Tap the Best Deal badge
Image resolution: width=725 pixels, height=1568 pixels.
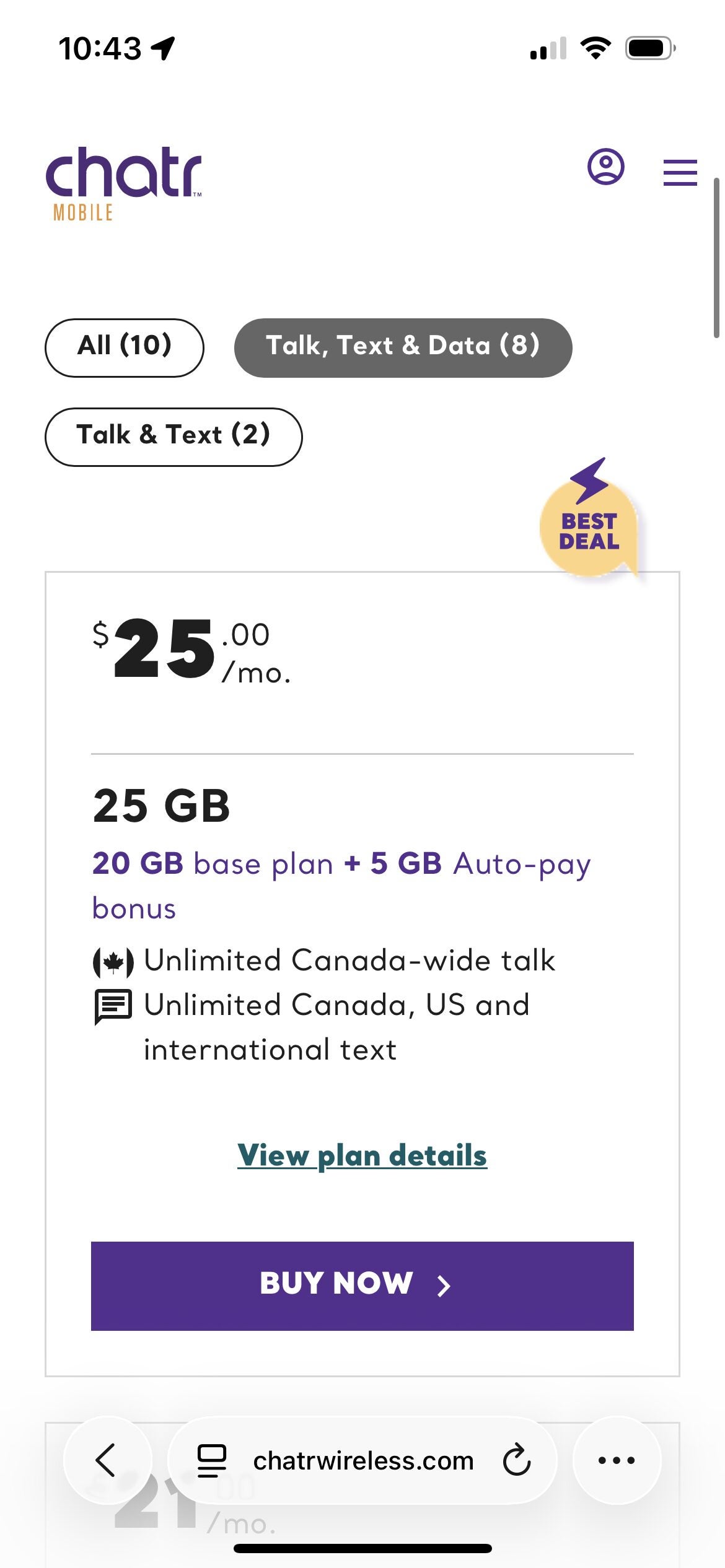point(589,519)
